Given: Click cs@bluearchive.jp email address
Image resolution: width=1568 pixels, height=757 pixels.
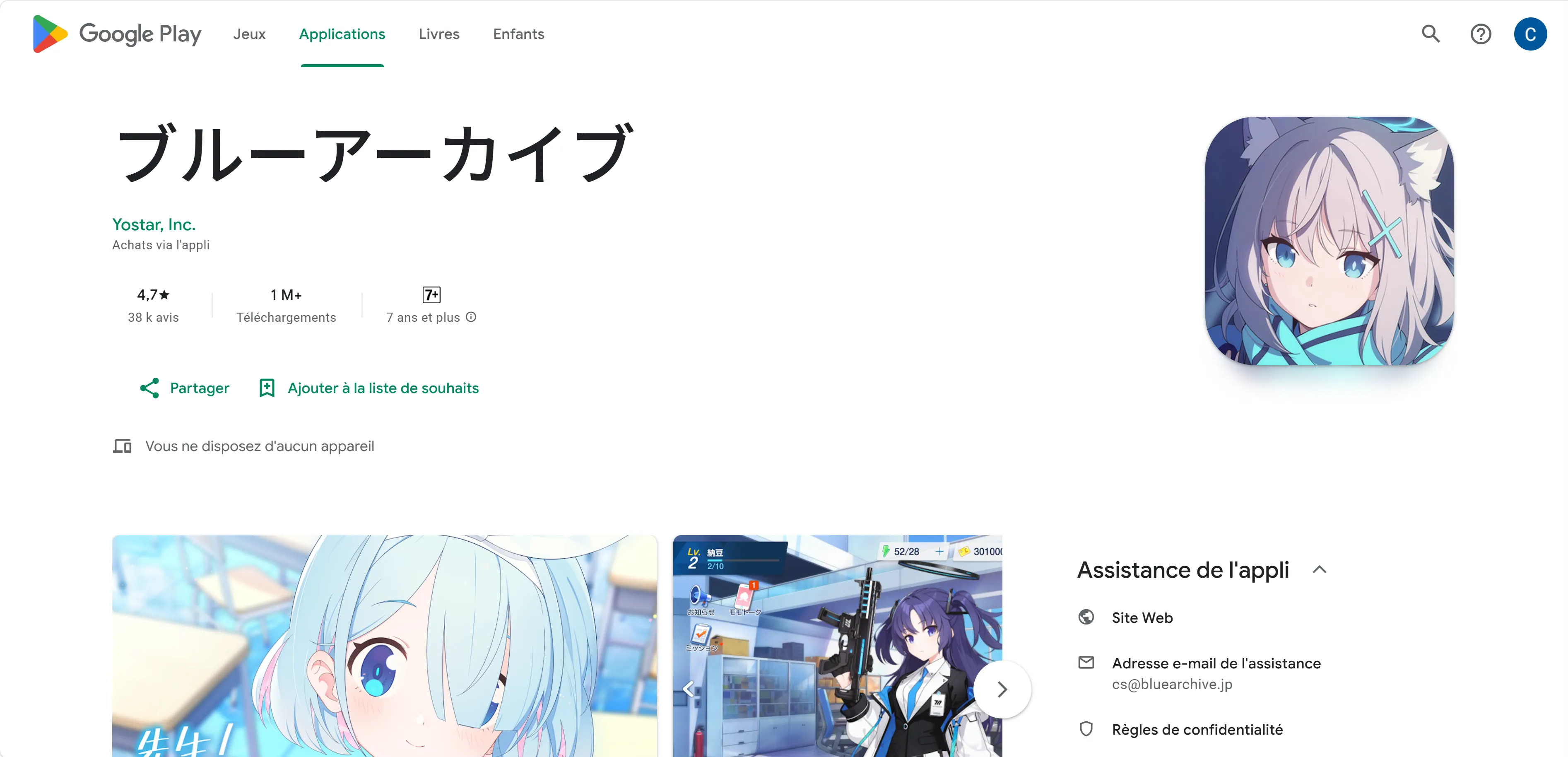Looking at the screenshot, I should (x=1172, y=685).
